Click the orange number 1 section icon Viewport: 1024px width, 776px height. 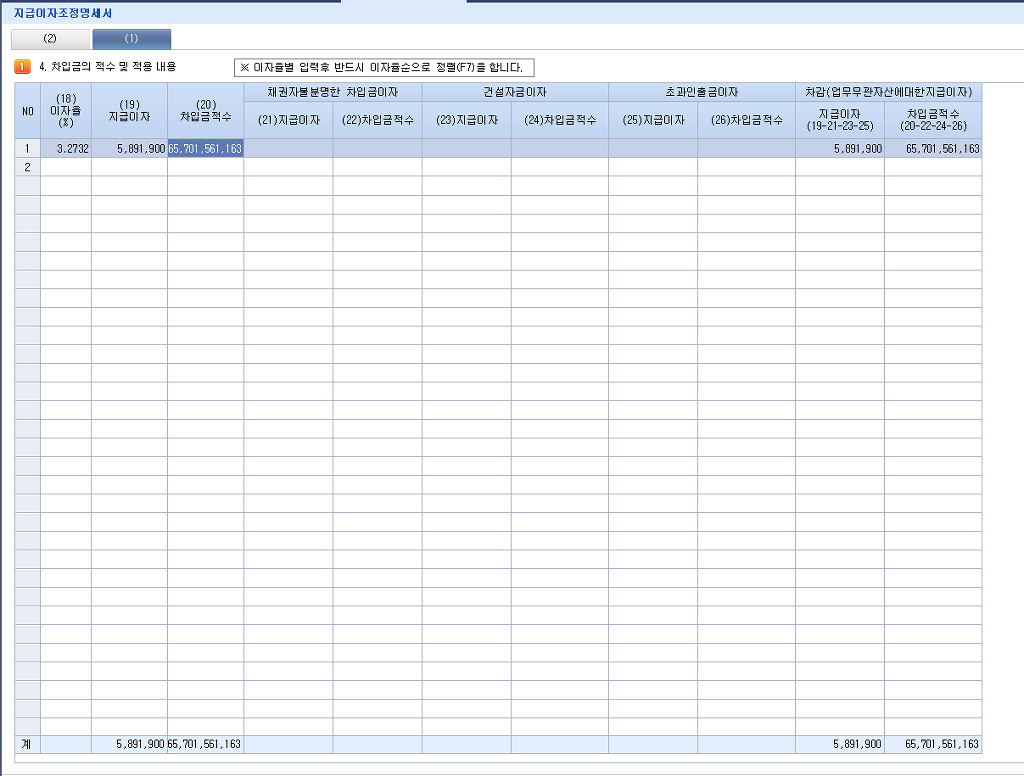(22, 67)
